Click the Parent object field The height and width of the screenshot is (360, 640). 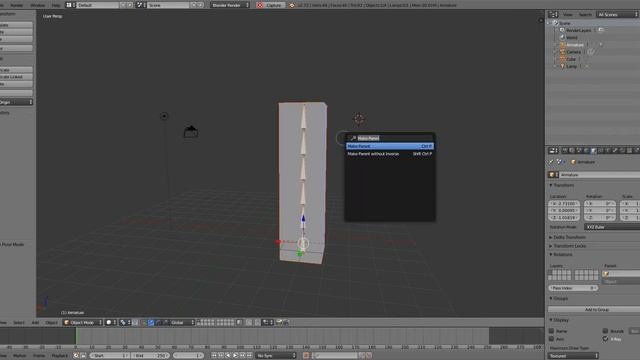621,274
